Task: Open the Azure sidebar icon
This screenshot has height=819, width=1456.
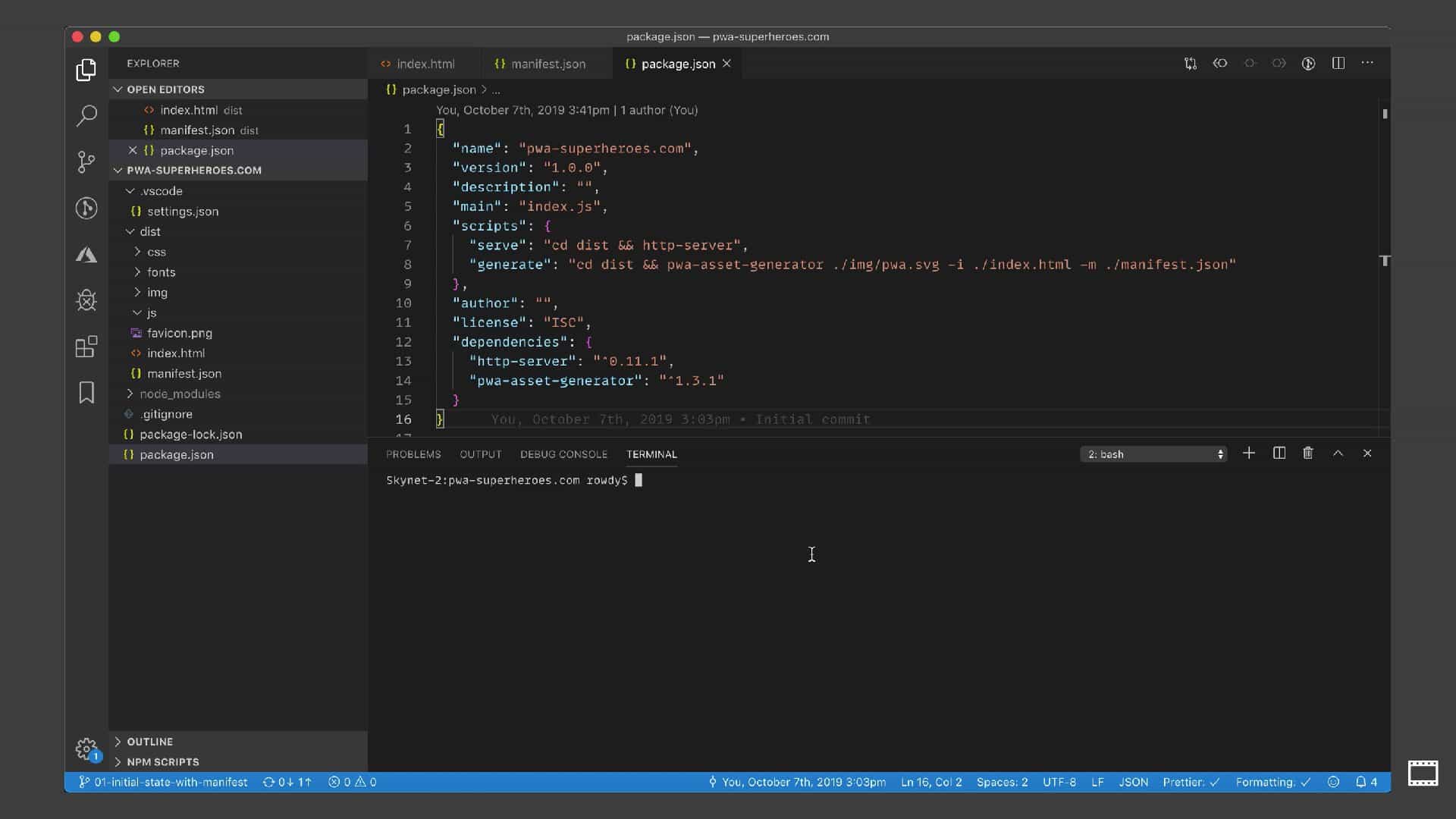Action: pyautogui.click(x=86, y=255)
